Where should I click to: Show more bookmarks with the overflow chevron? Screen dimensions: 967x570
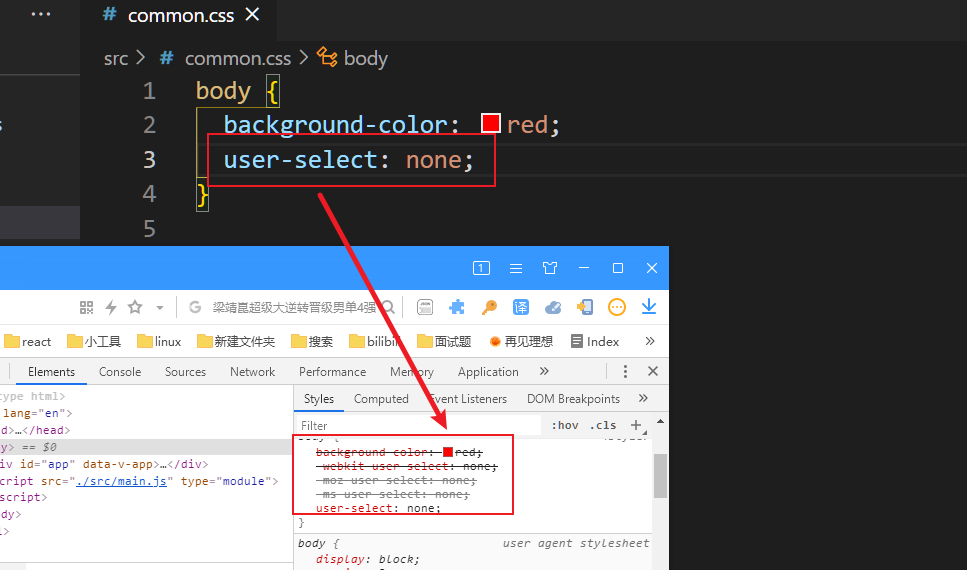point(649,341)
